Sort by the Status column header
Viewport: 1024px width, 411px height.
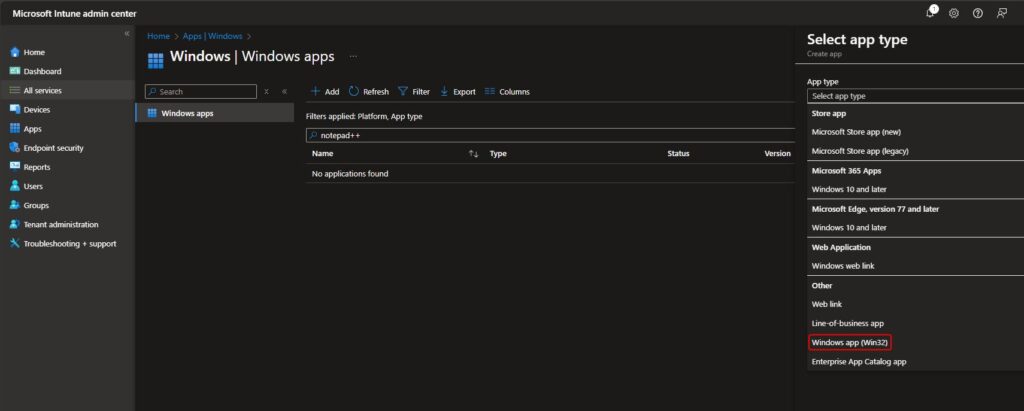678,154
